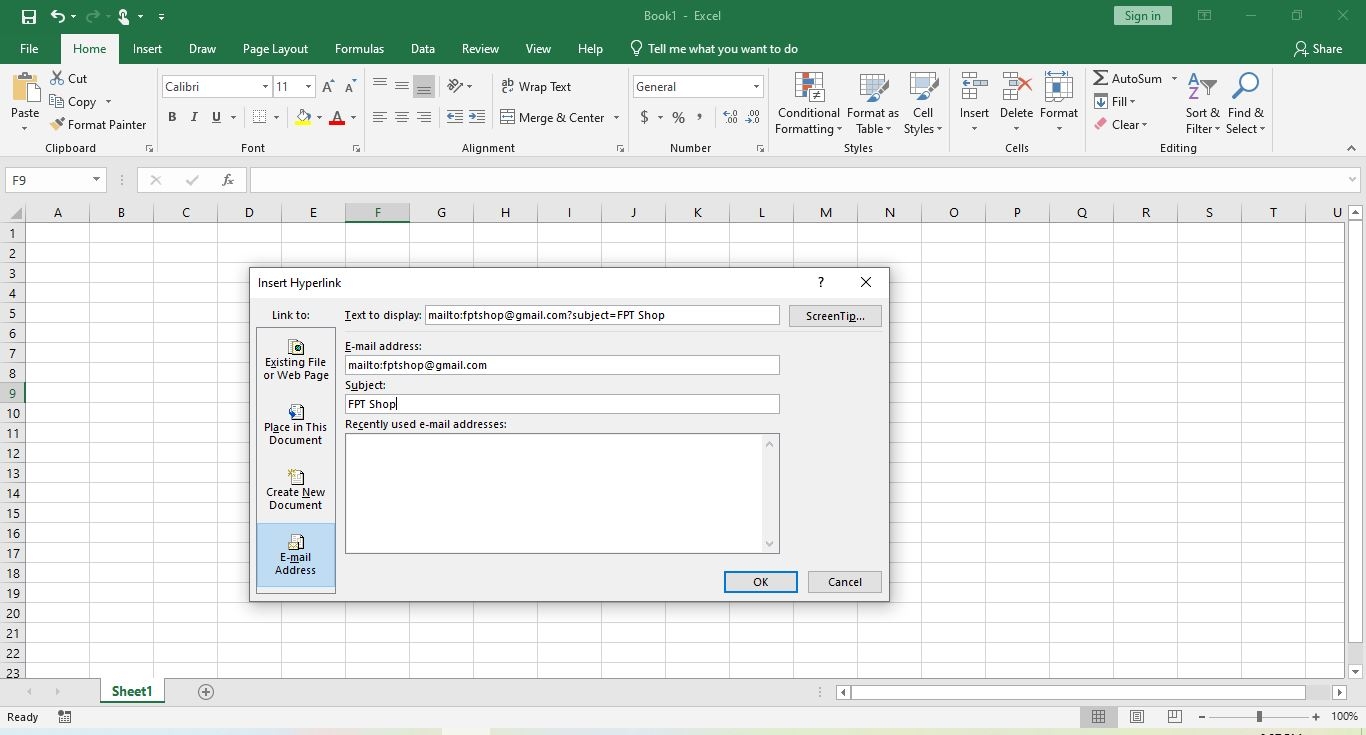Click Cancel in Insert Hyperlink dialog

pos(844,582)
